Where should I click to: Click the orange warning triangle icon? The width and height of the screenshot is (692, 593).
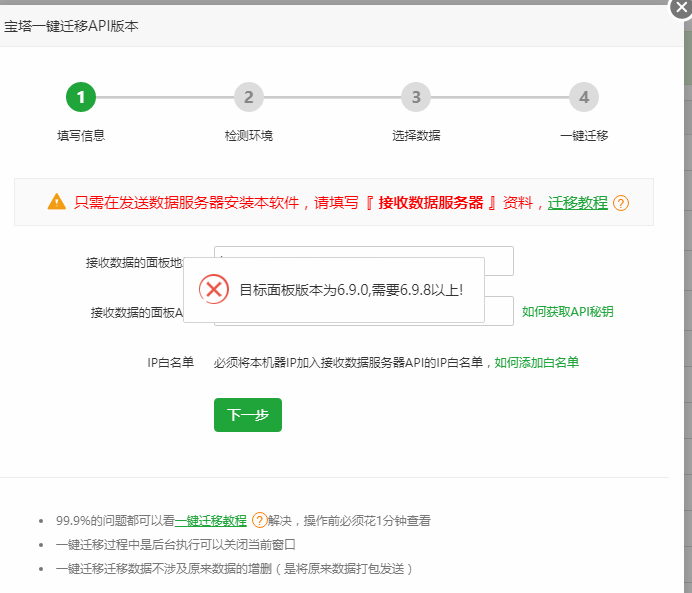[x=56, y=202]
